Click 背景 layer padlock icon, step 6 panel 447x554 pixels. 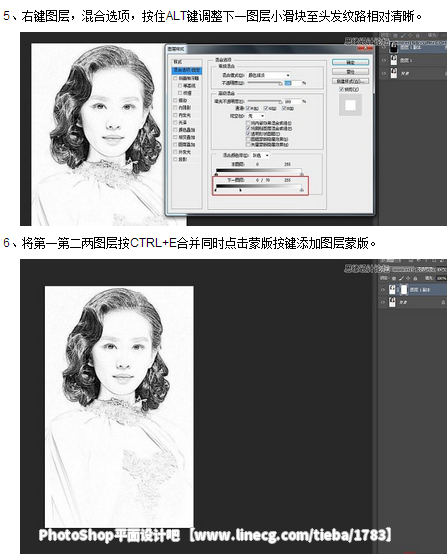(443, 302)
